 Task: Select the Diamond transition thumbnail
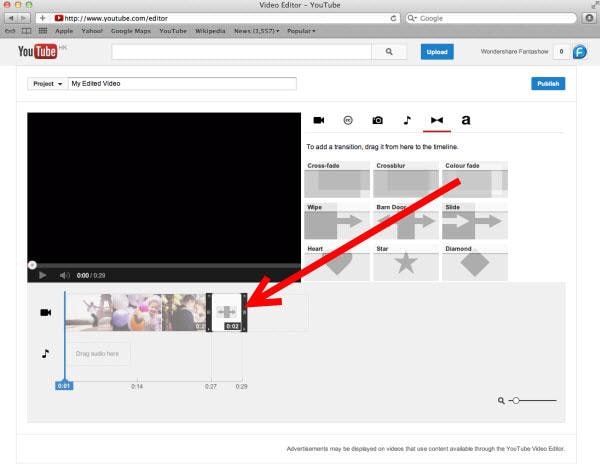pos(475,263)
